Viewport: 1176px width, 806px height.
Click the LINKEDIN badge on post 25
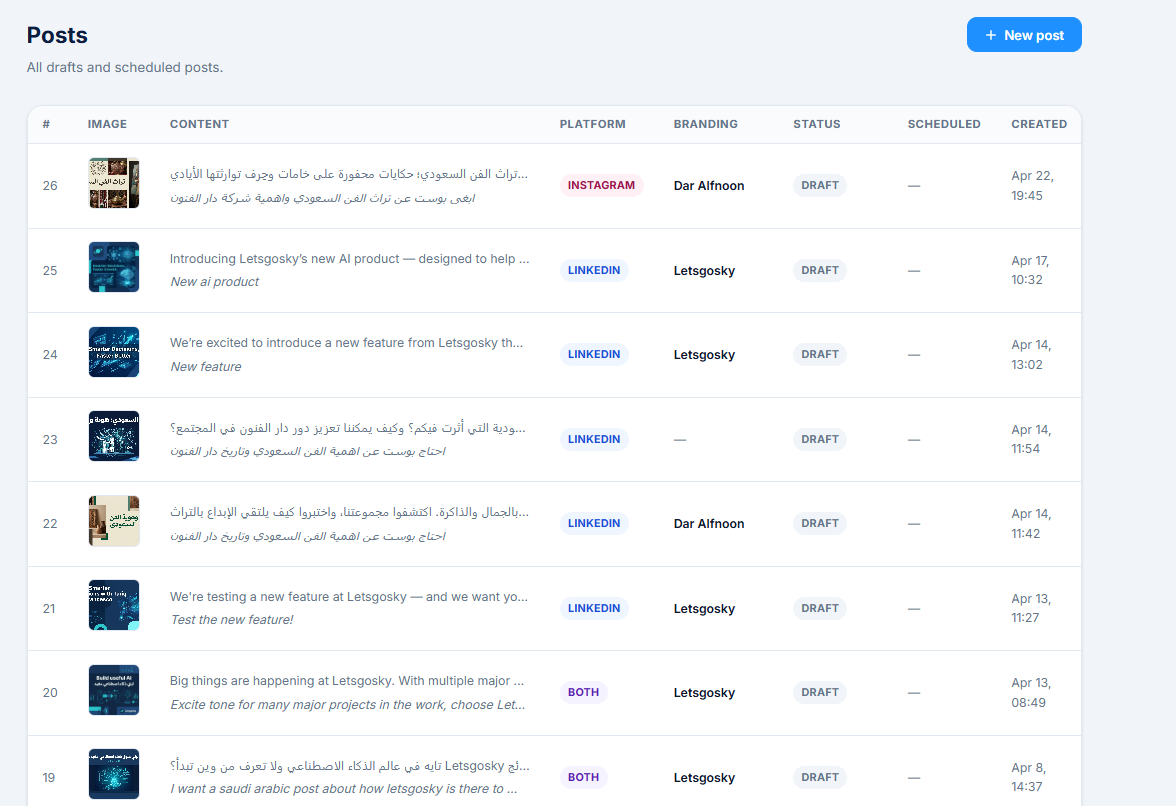coord(593,269)
